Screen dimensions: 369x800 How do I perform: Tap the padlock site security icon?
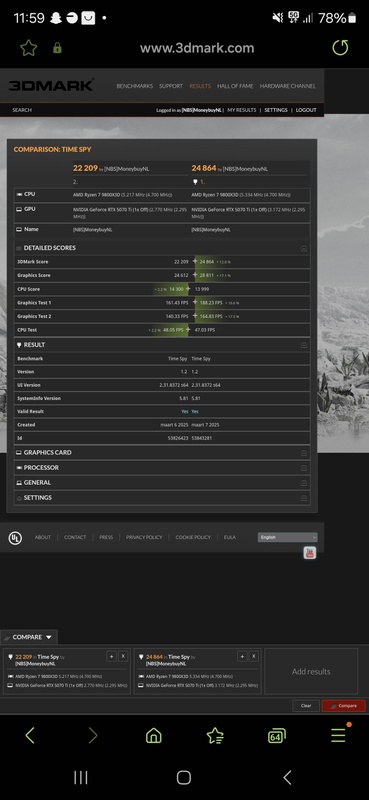click(x=57, y=48)
